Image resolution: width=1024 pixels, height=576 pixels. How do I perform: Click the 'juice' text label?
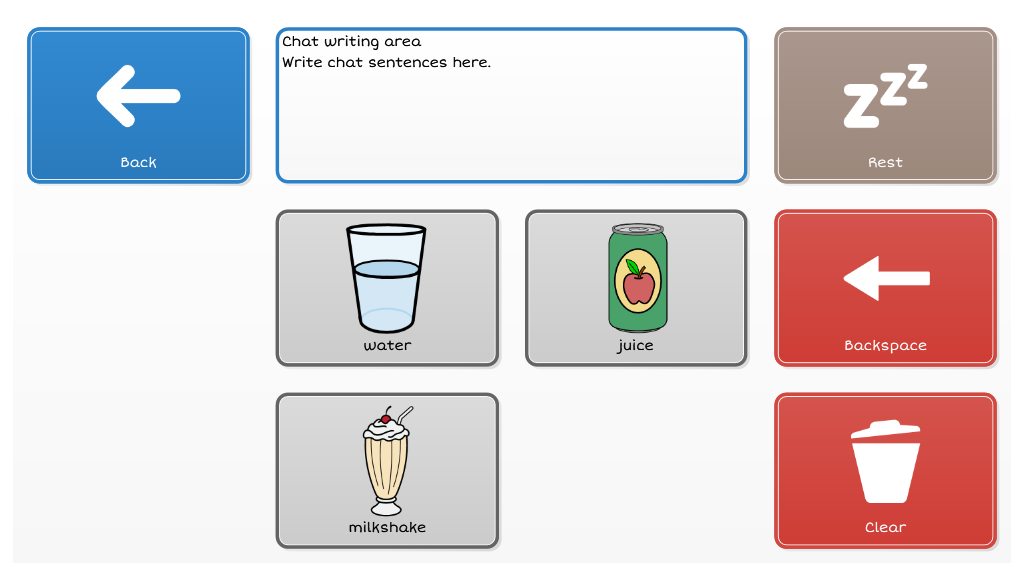(635, 345)
